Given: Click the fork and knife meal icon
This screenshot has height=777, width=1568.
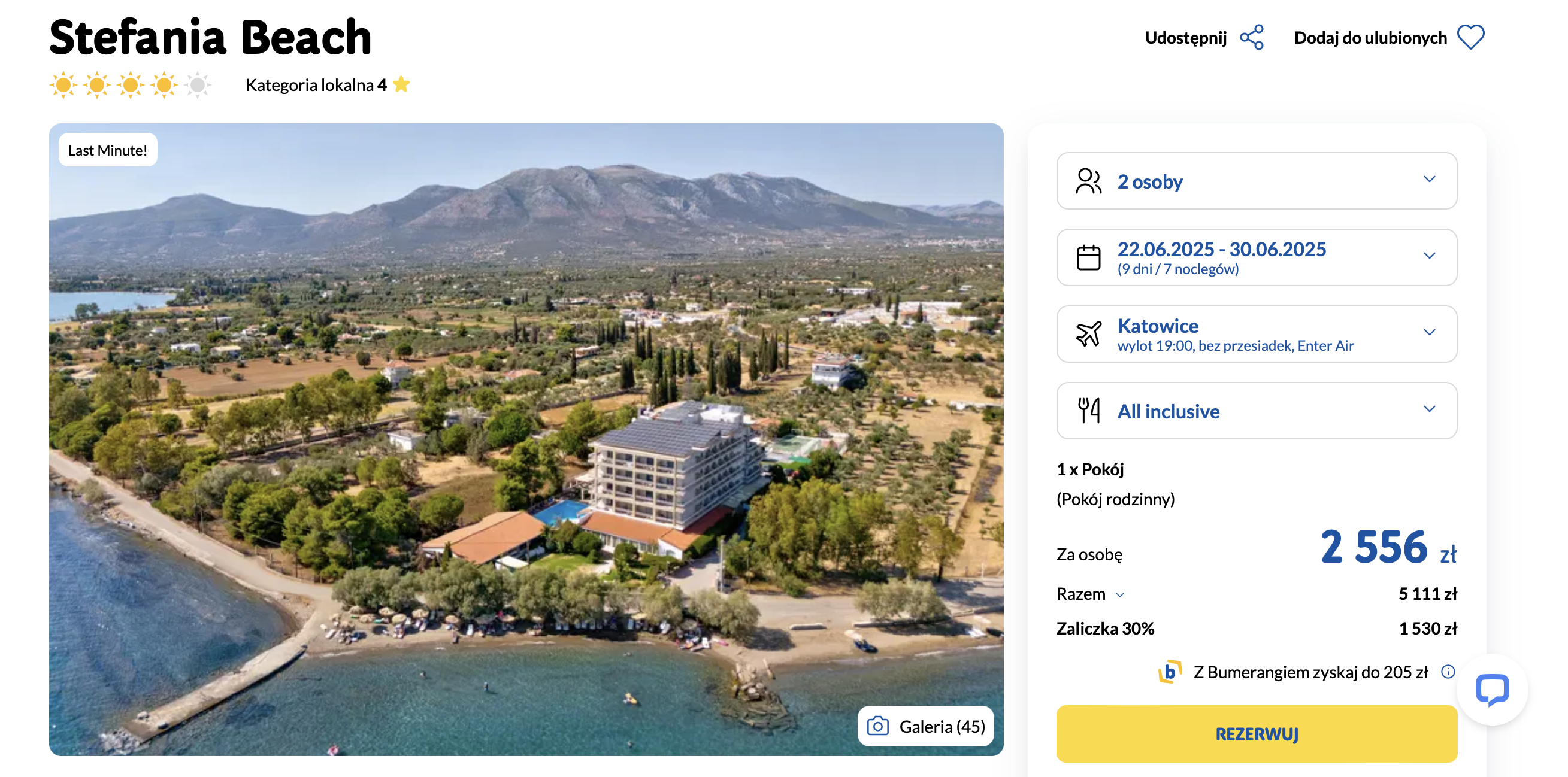Looking at the screenshot, I should [x=1088, y=411].
